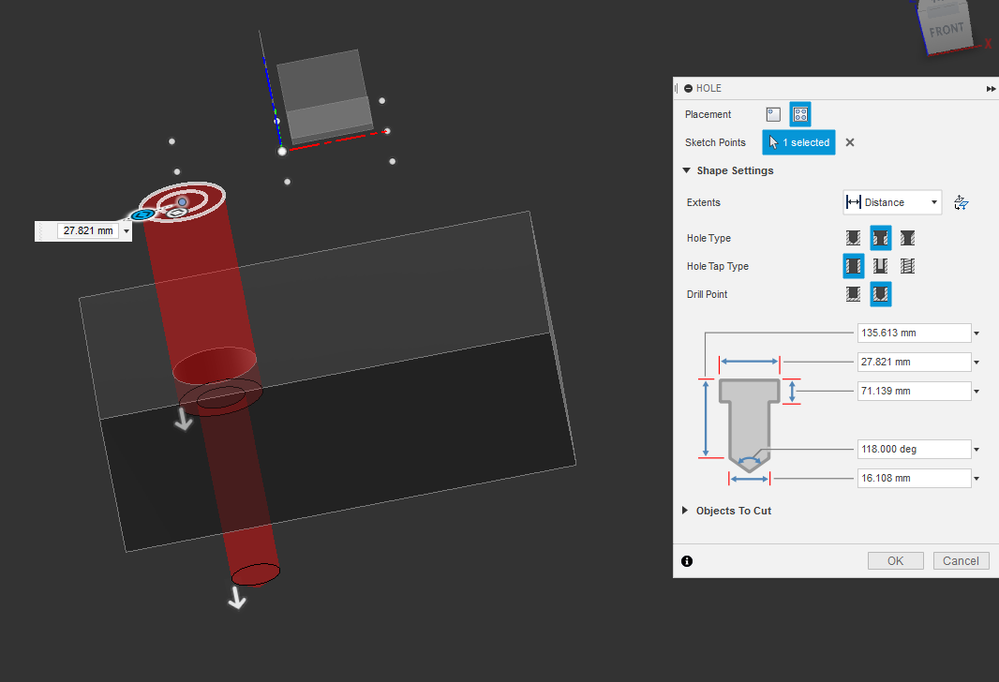Set drill point to angled
The image size is (999, 682).
coord(880,294)
